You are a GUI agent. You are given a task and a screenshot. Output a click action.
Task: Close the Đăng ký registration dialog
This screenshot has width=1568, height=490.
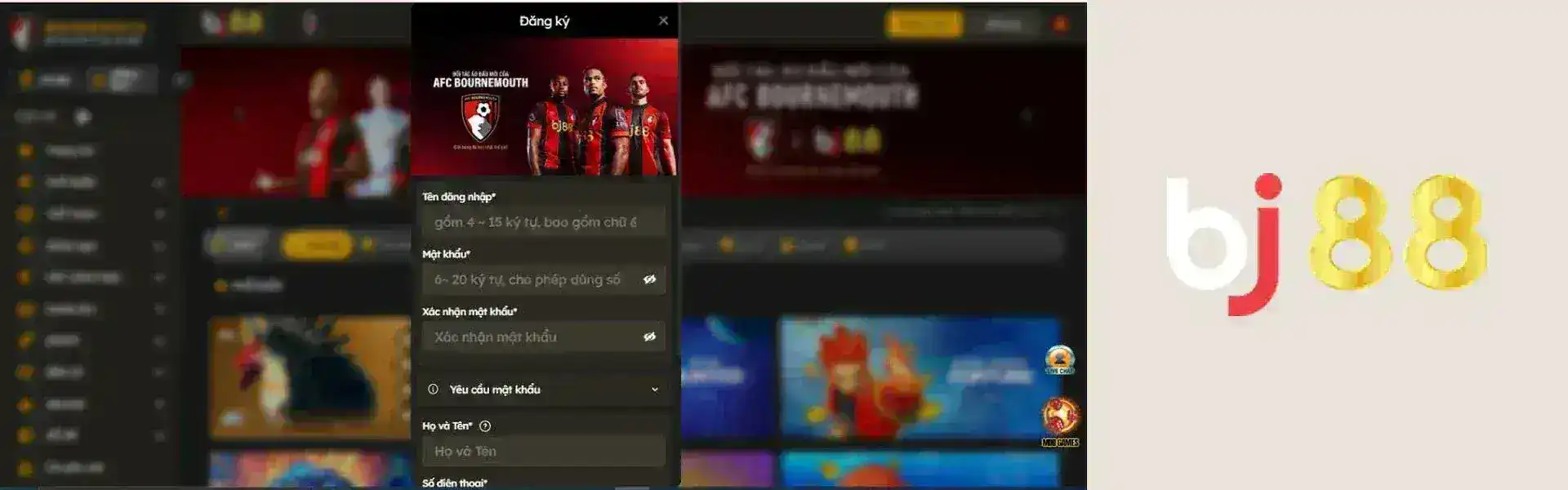pos(663,20)
